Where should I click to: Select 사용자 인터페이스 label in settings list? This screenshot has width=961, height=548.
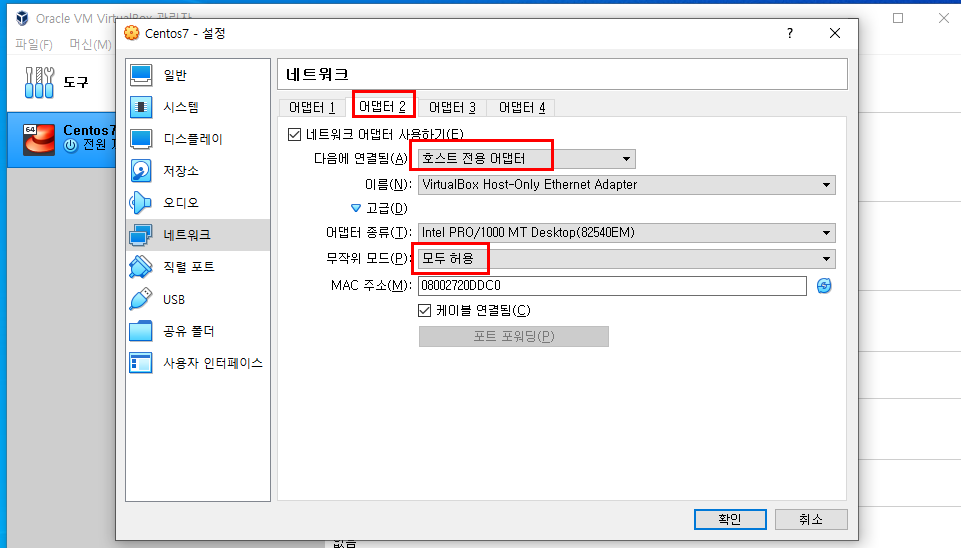(x=213, y=363)
